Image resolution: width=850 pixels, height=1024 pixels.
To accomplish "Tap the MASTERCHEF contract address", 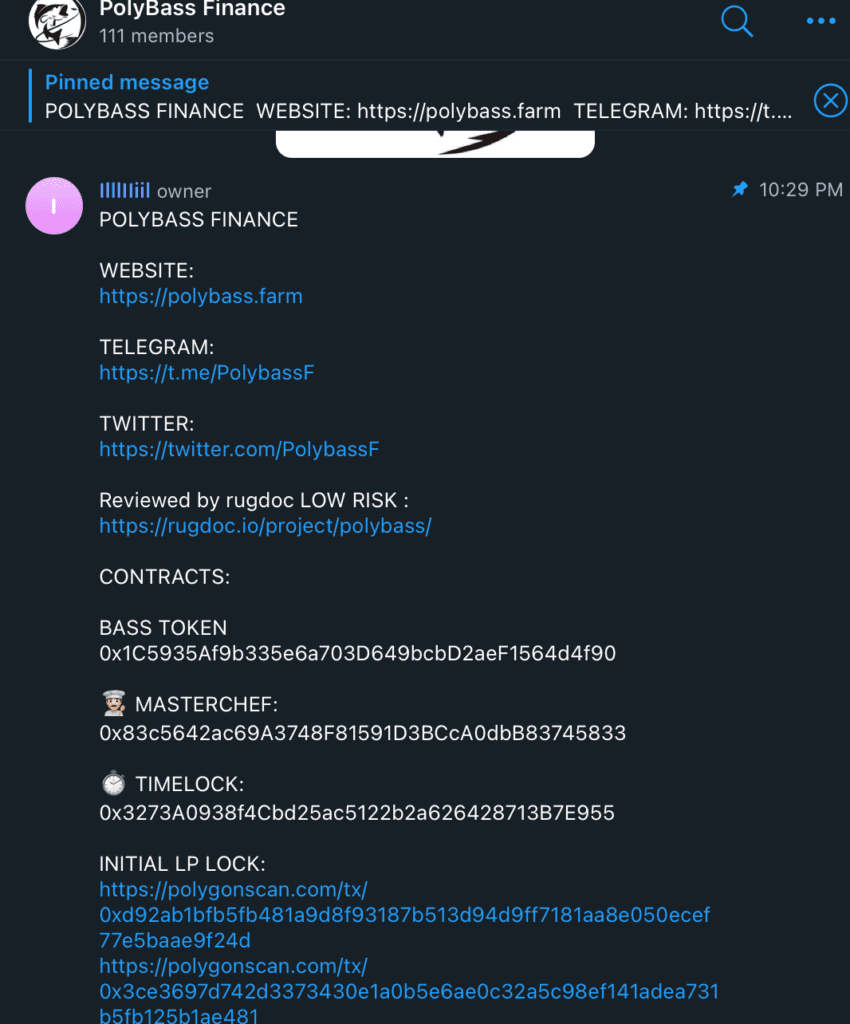I will (362, 733).
